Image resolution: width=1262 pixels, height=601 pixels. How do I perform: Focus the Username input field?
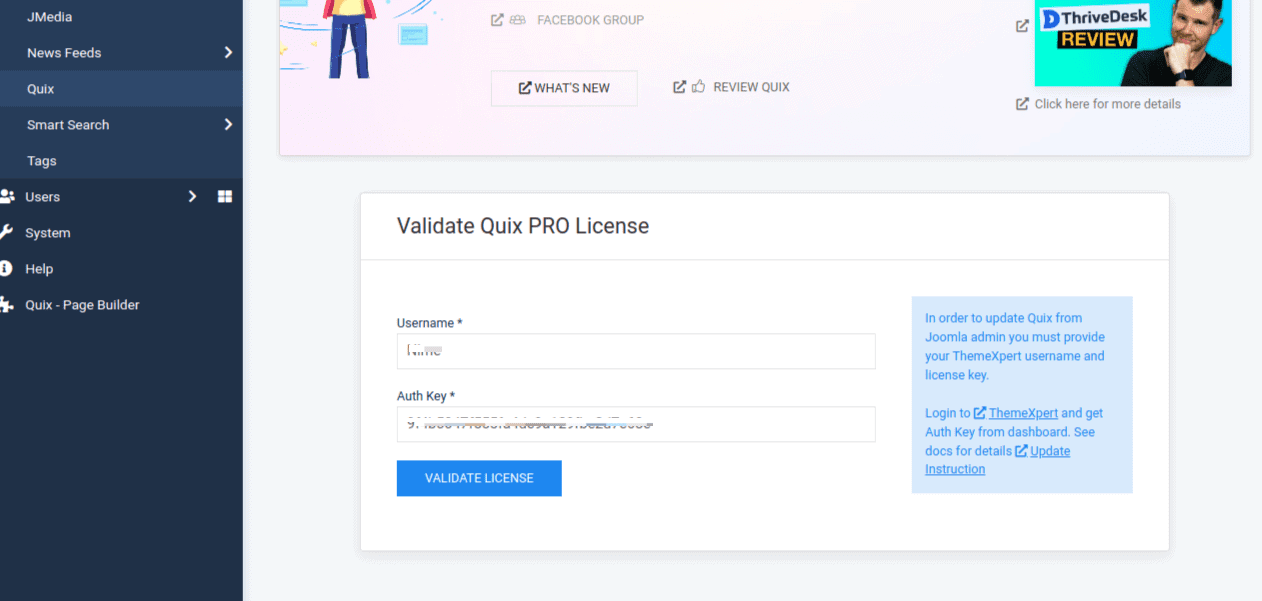click(636, 351)
